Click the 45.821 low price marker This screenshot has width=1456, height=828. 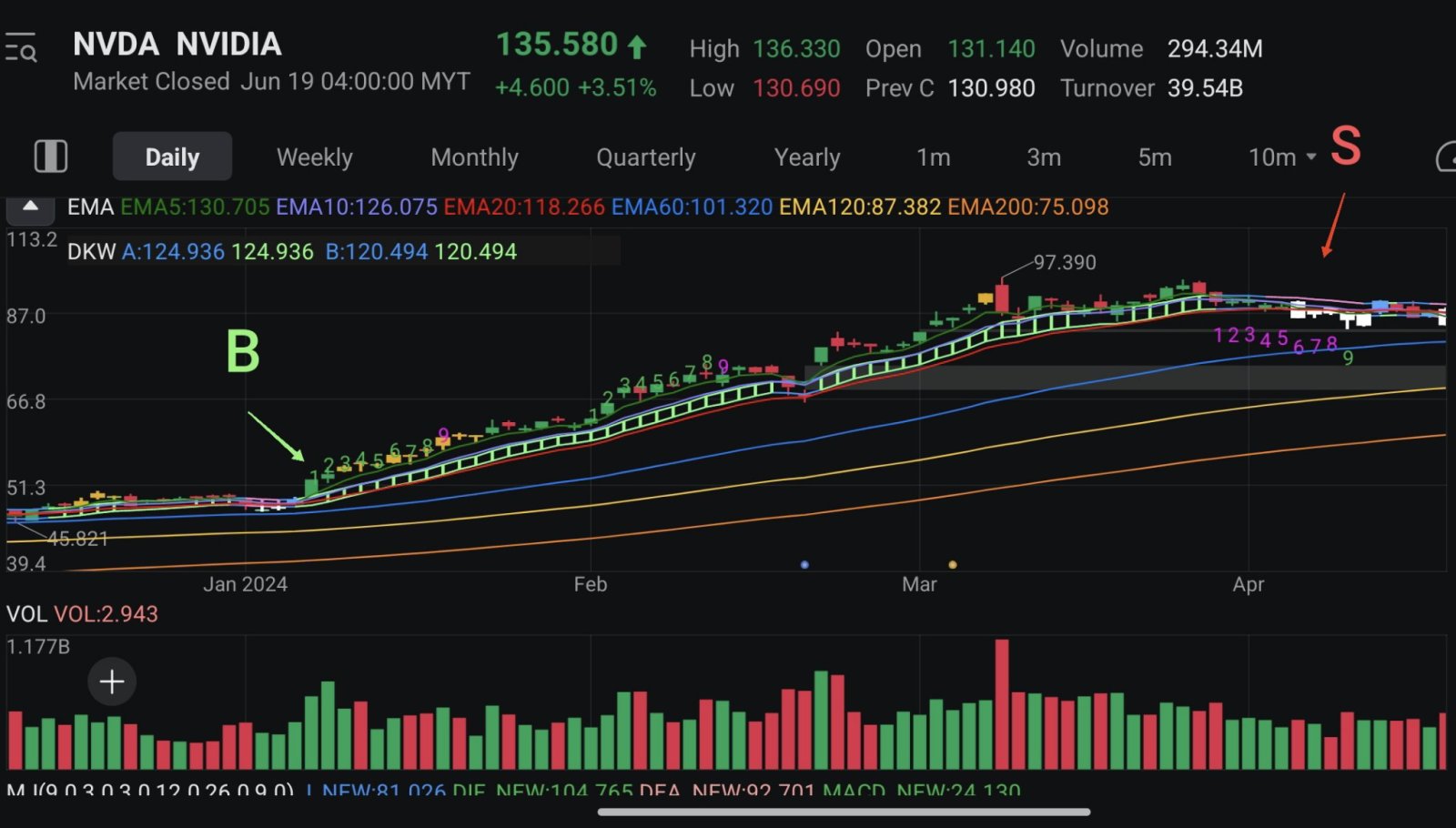[x=78, y=539]
